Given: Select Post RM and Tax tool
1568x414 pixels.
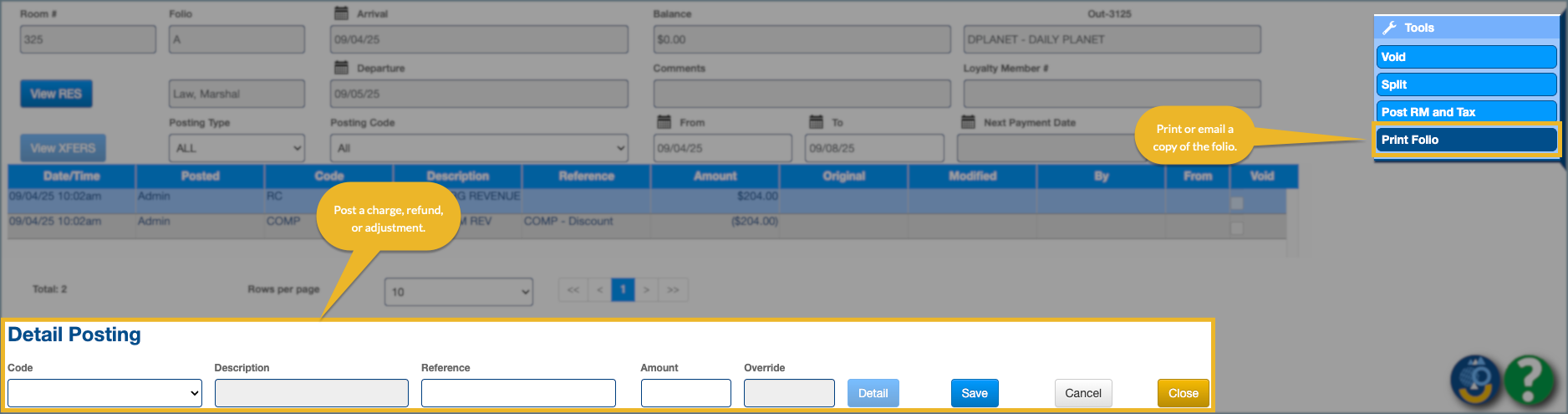Looking at the screenshot, I should click(1466, 112).
